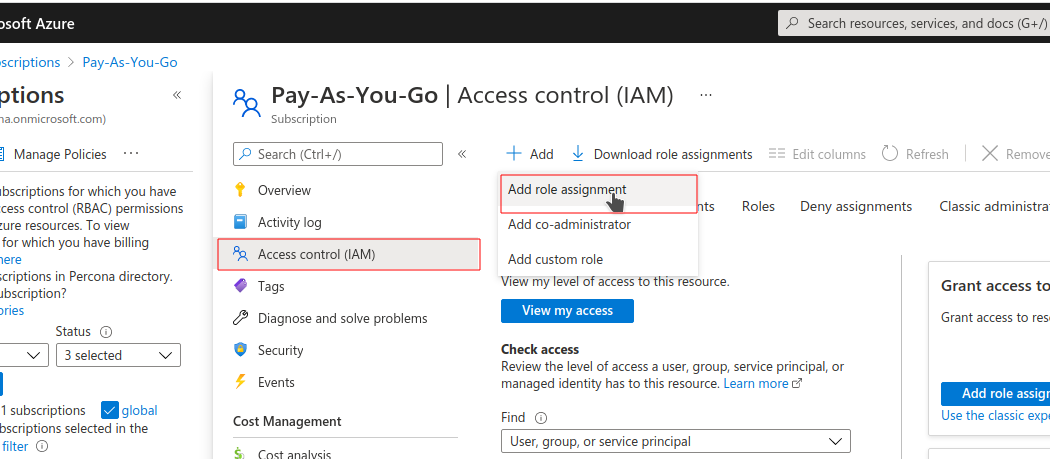
Task: Collapse the resource menu with double chevron
Action: pos(462,154)
